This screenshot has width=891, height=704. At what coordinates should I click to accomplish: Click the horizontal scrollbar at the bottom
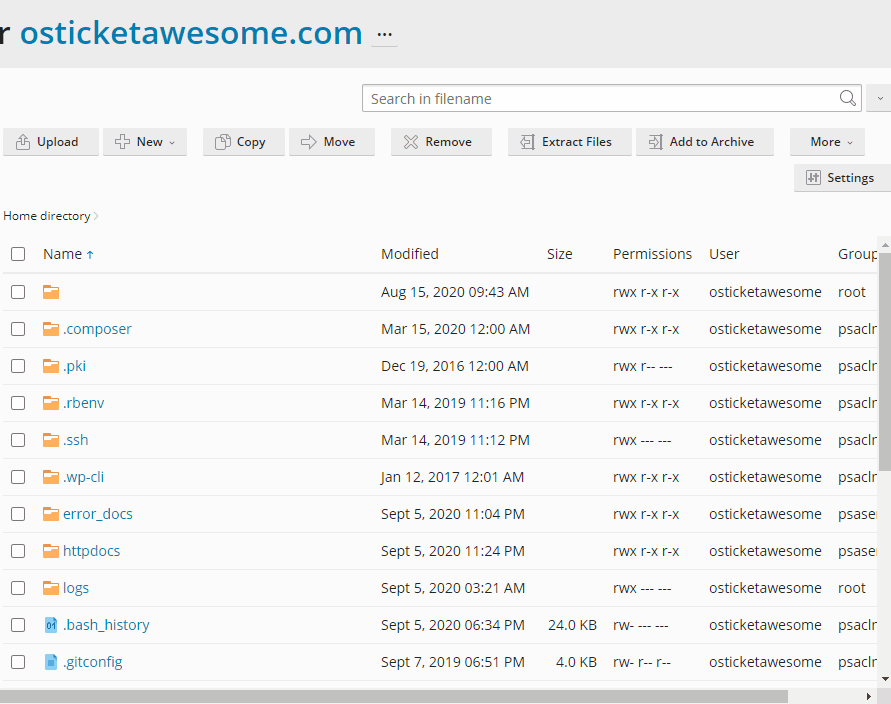[x=393, y=696]
